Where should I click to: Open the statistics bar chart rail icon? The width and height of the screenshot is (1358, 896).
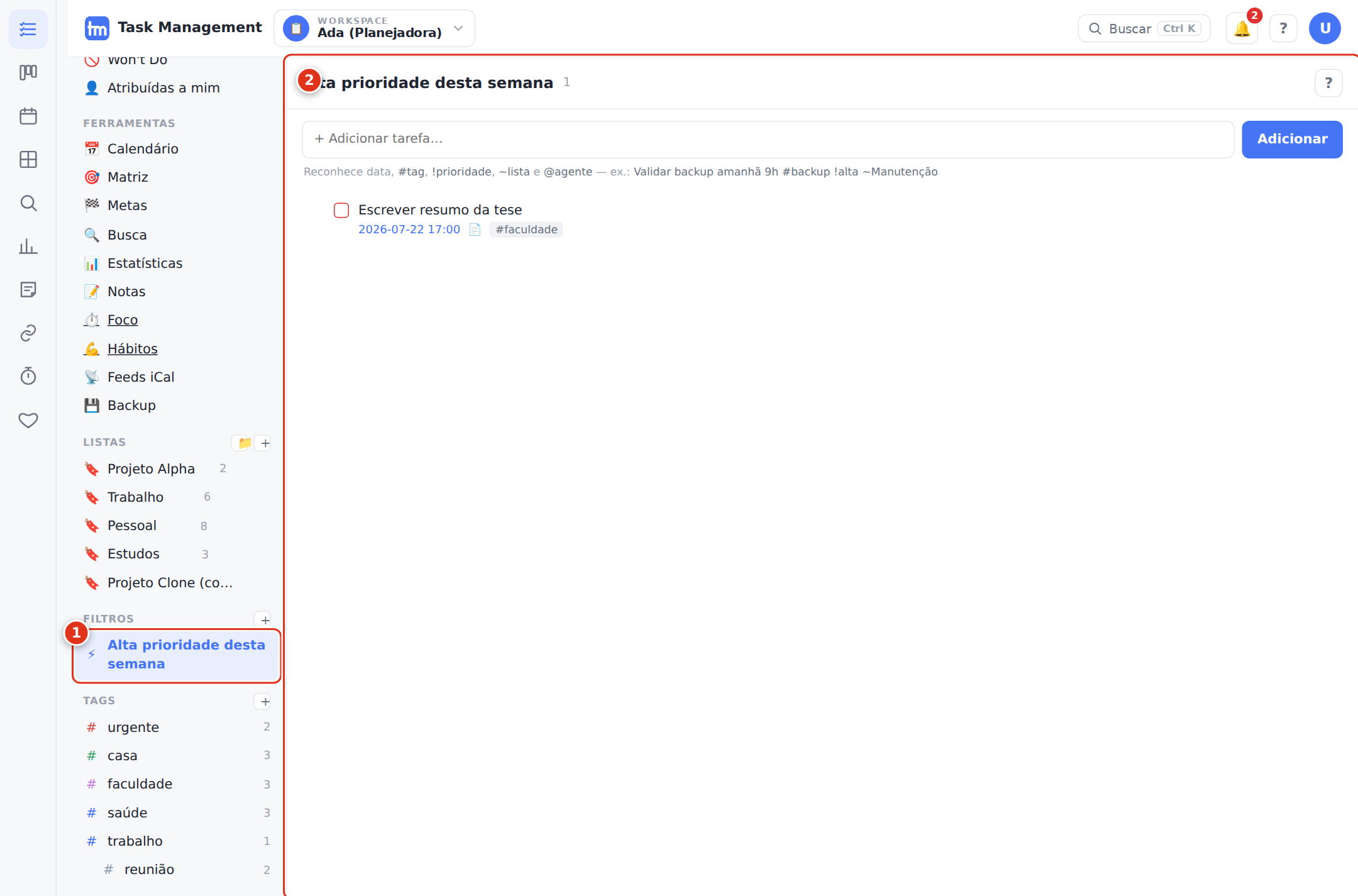28,246
